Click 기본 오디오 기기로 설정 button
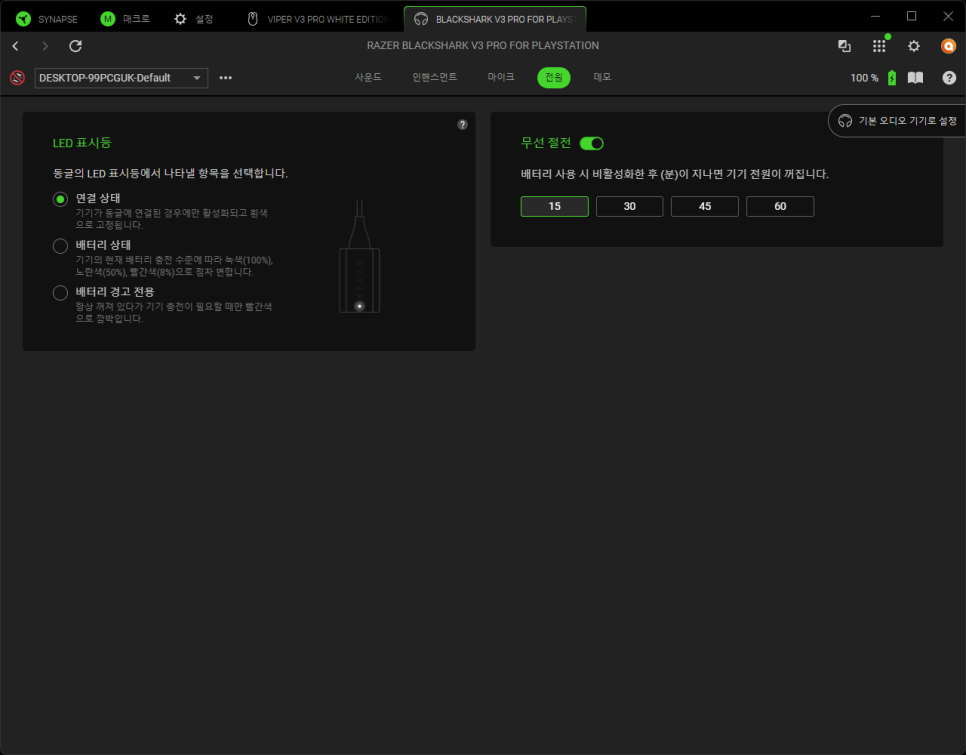 (x=898, y=120)
